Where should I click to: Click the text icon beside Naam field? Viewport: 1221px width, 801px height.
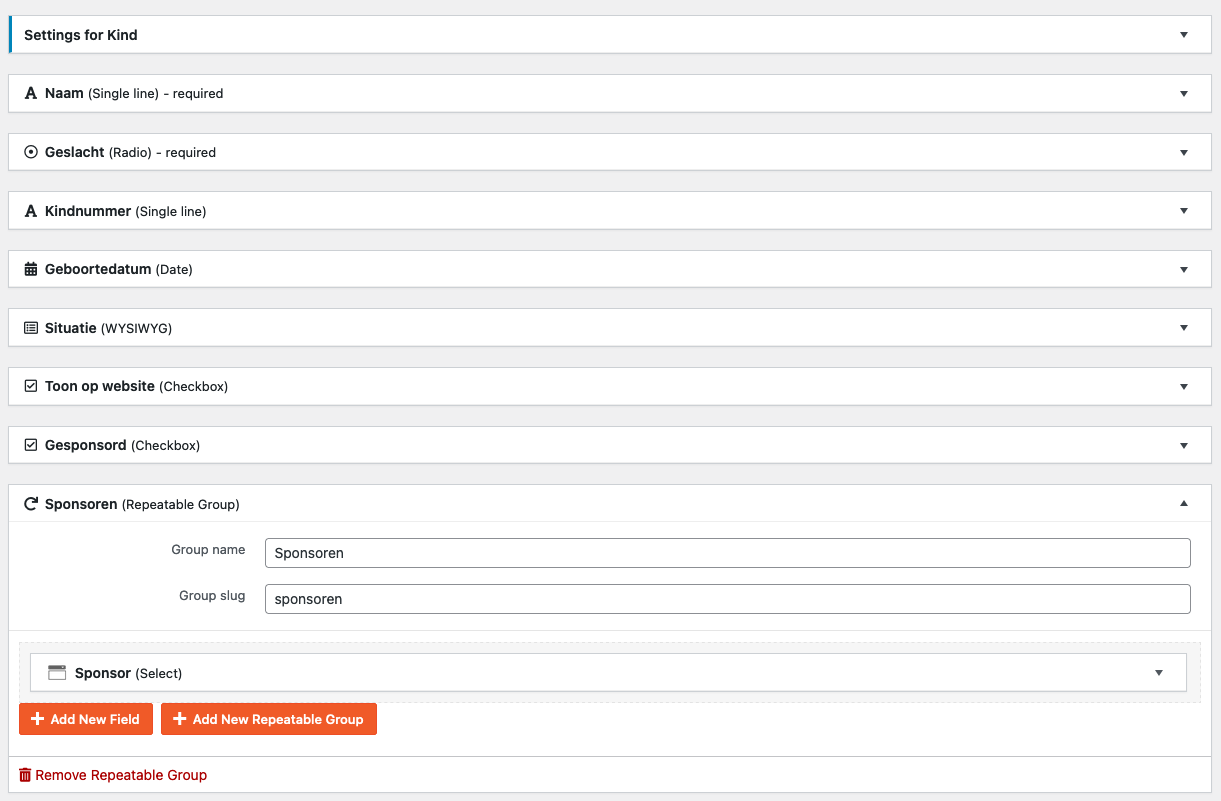click(31, 94)
